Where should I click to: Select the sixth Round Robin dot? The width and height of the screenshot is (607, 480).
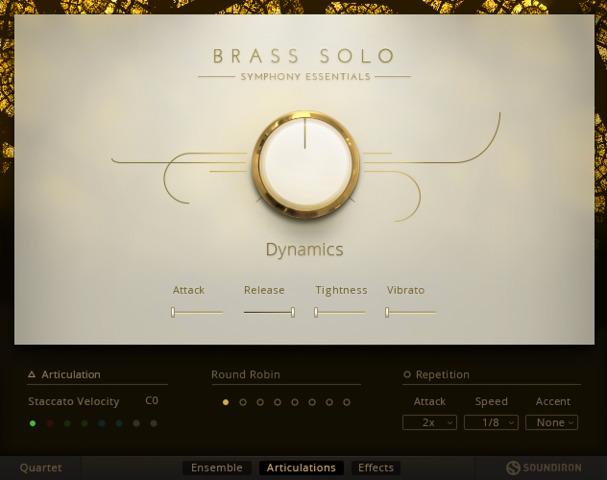(312, 402)
